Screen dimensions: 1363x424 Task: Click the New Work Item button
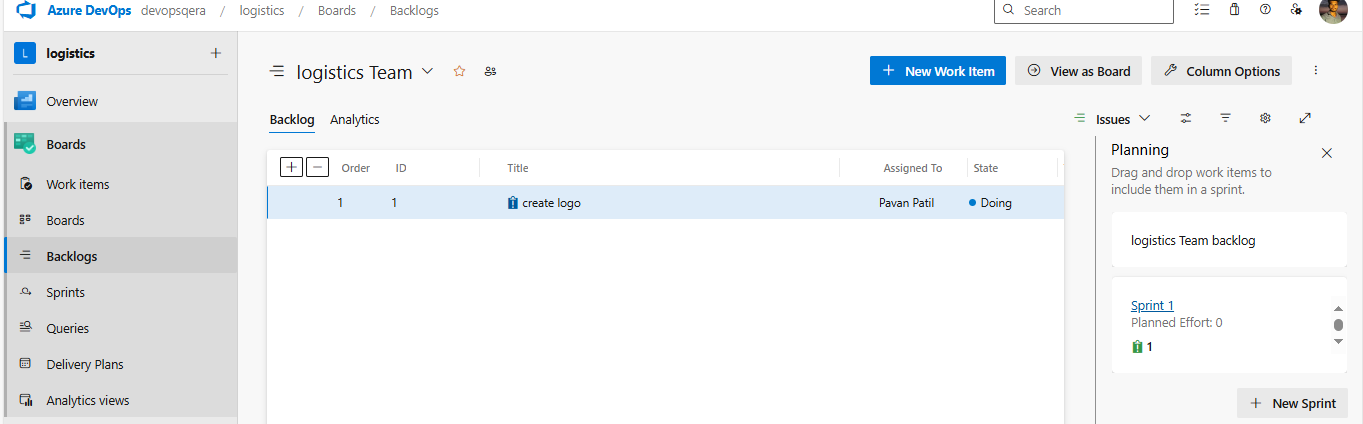[938, 71]
